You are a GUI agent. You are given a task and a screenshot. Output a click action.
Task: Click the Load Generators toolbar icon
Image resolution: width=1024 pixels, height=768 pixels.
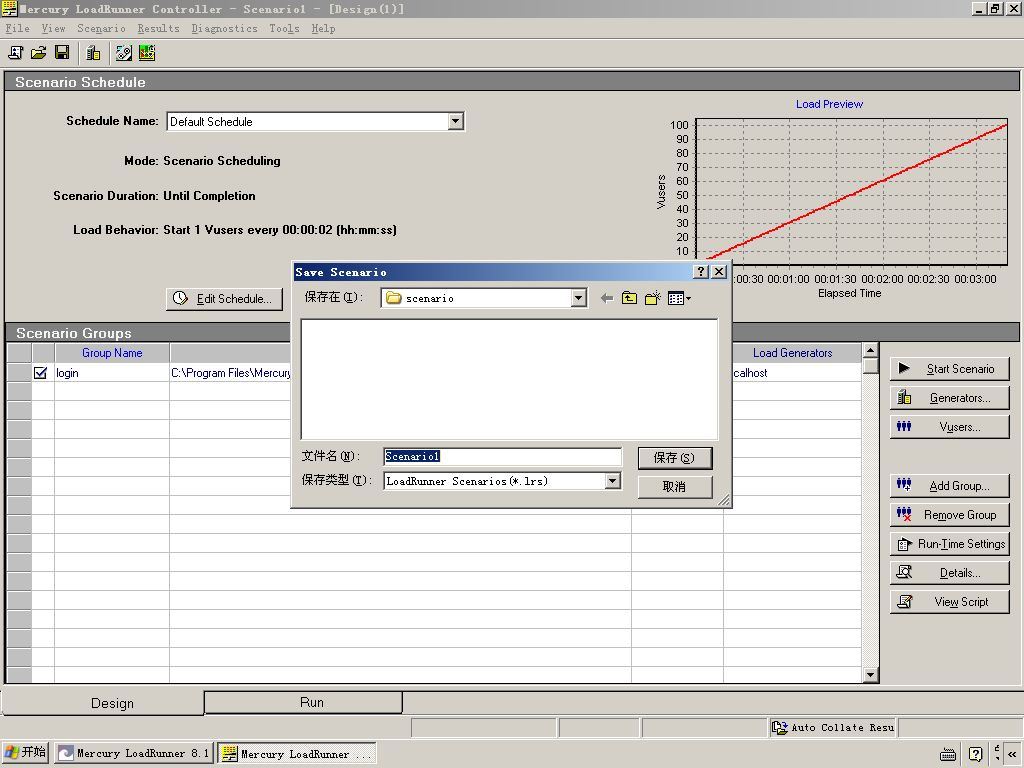coord(93,53)
